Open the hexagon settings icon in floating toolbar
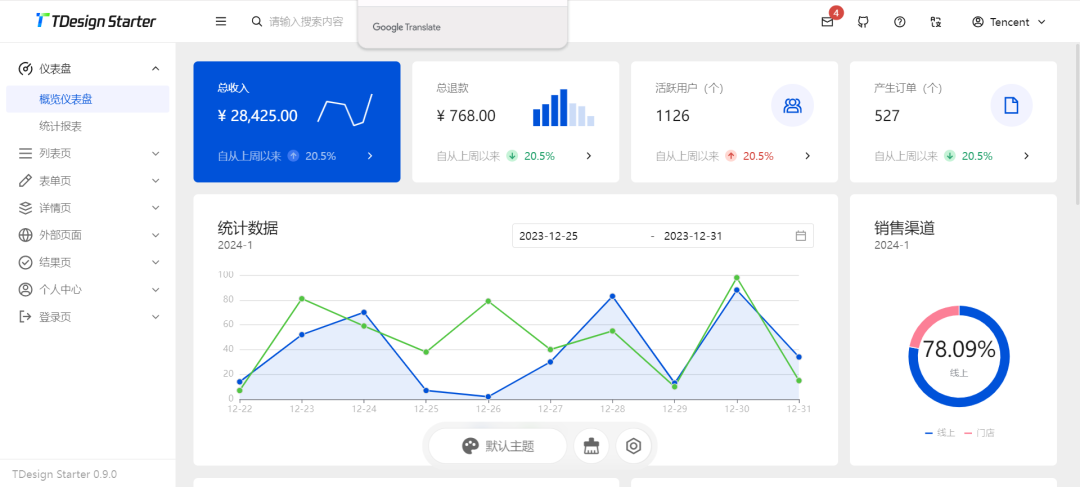 coord(633,446)
